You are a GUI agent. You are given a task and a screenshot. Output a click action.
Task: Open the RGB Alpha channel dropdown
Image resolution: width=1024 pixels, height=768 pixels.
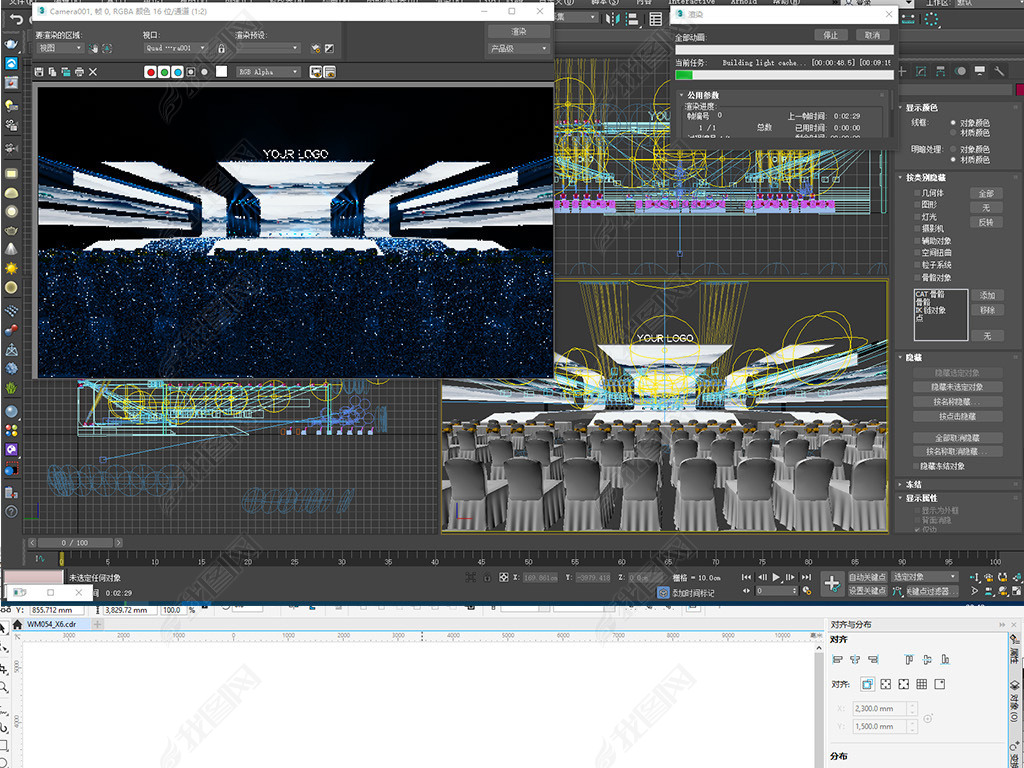click(x=268, y=72)
